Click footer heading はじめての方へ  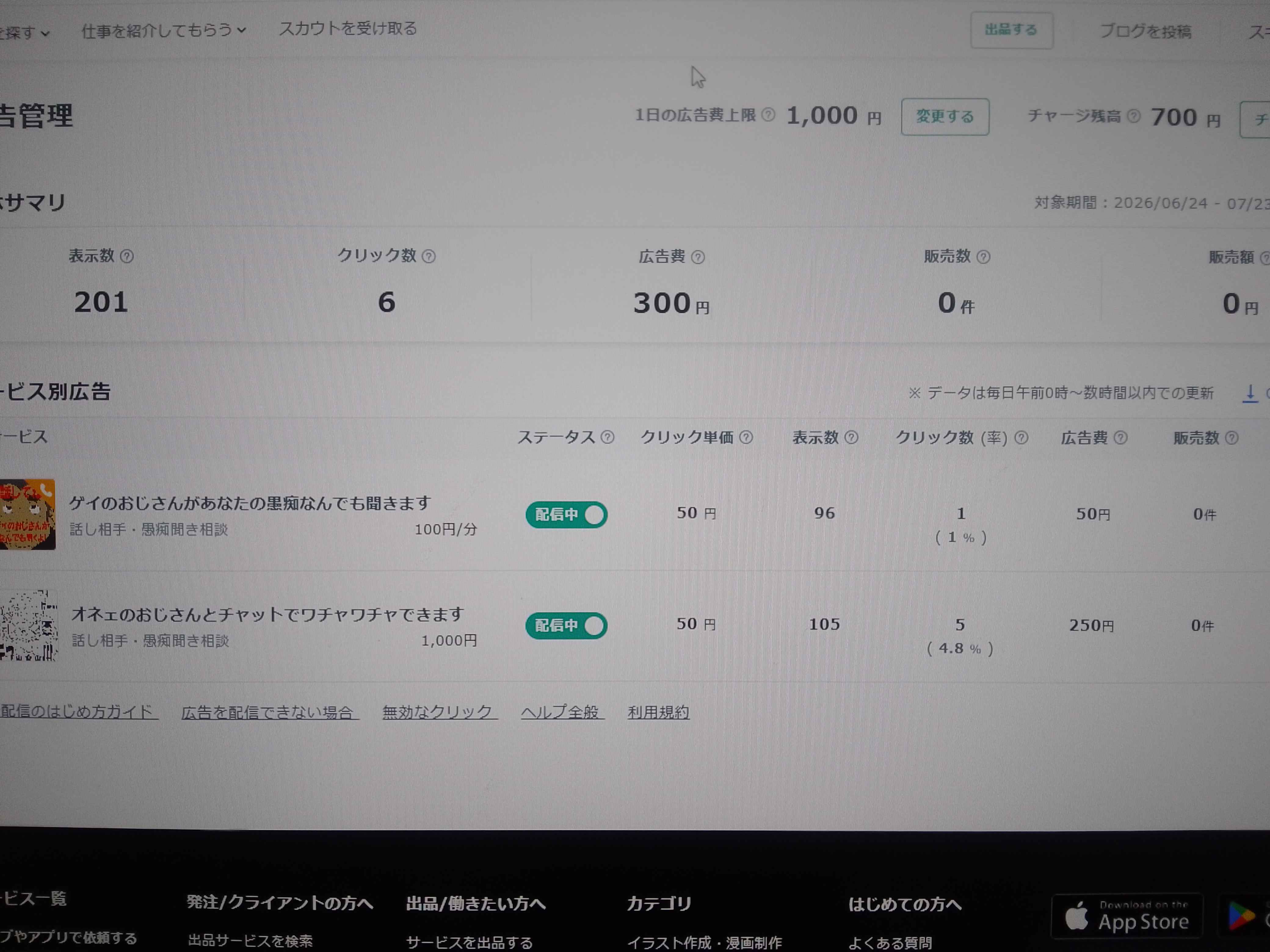905,904
